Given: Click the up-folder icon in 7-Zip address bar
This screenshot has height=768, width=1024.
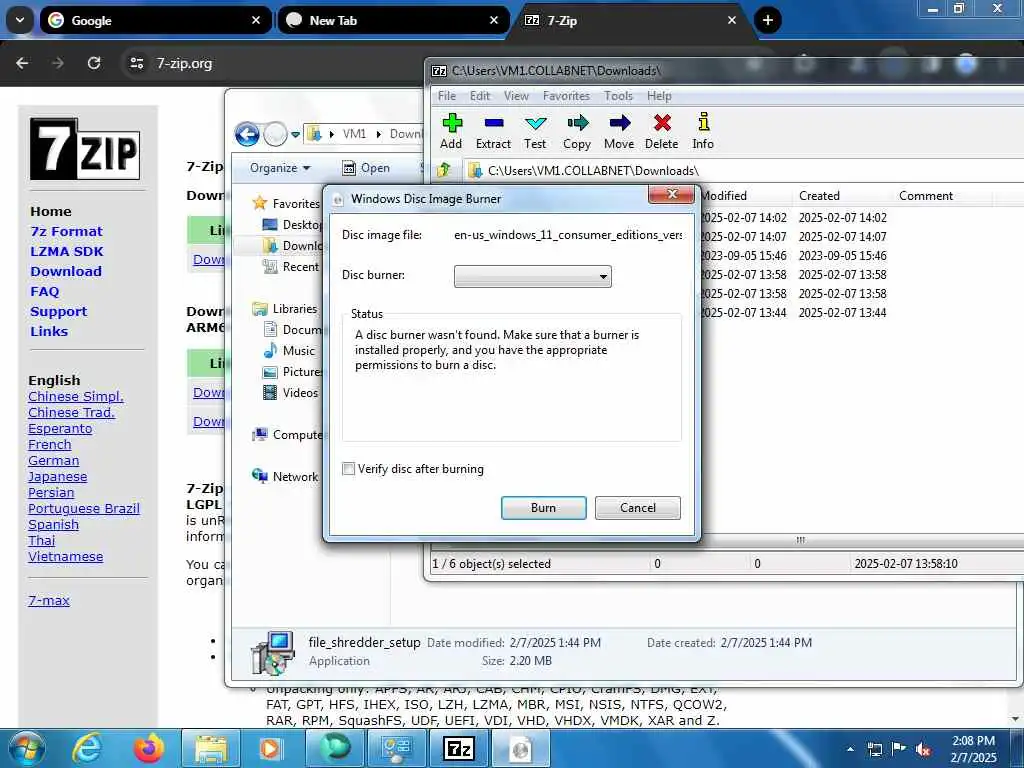Looking at the screenshot, I should tap(445, 170).
